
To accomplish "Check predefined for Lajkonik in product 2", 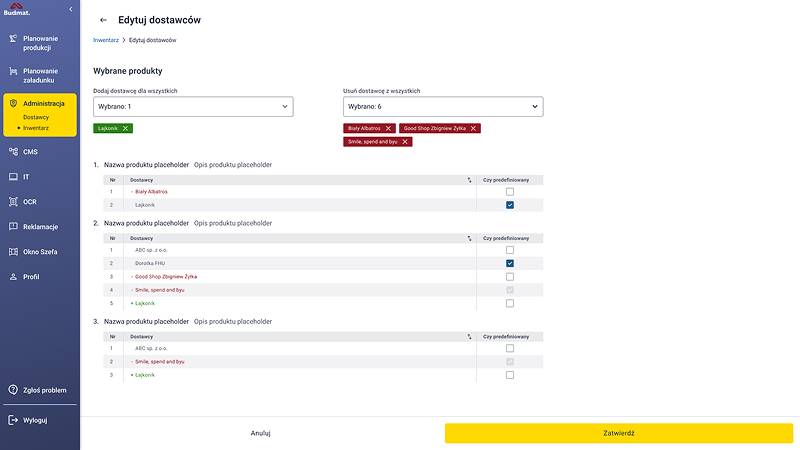I will pos(510,303).
